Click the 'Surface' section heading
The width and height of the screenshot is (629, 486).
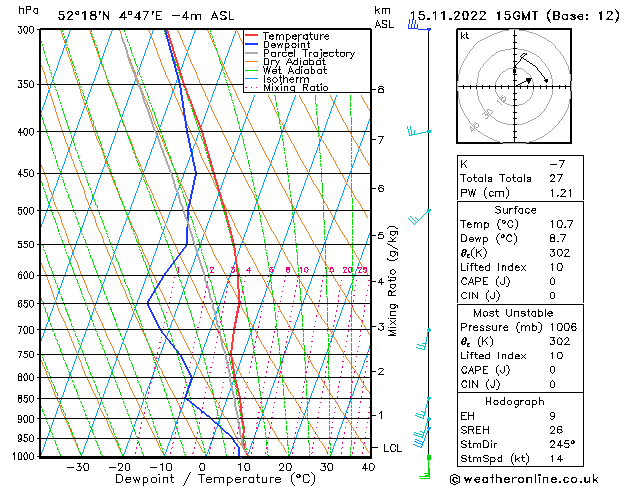[x=515, y=210]
